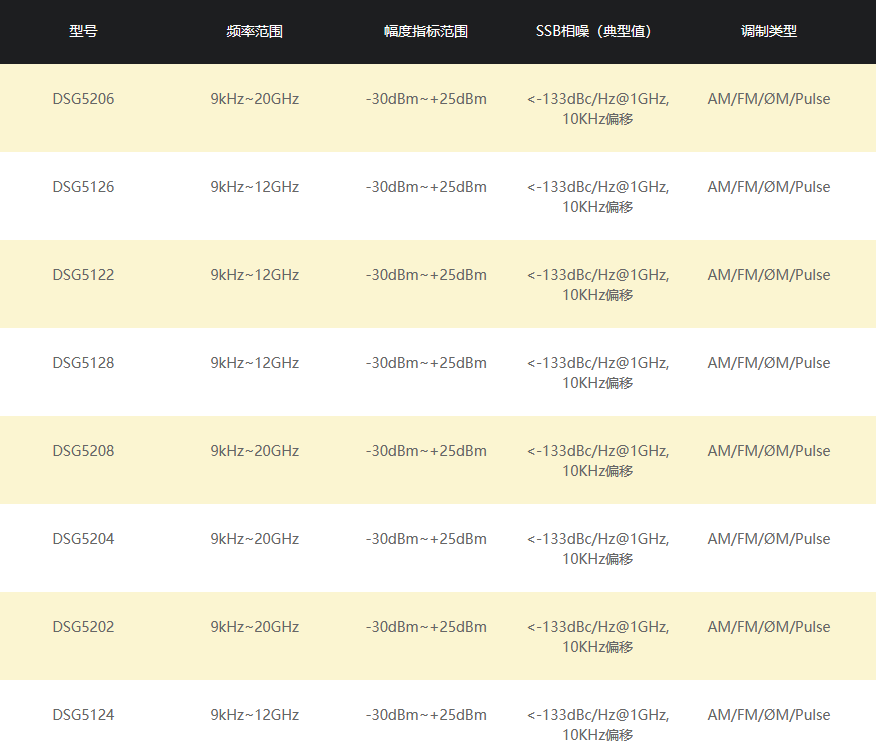Select the 幅度指标范围 column header
Viewport: 876px width, 756px height.
(426, 31)
